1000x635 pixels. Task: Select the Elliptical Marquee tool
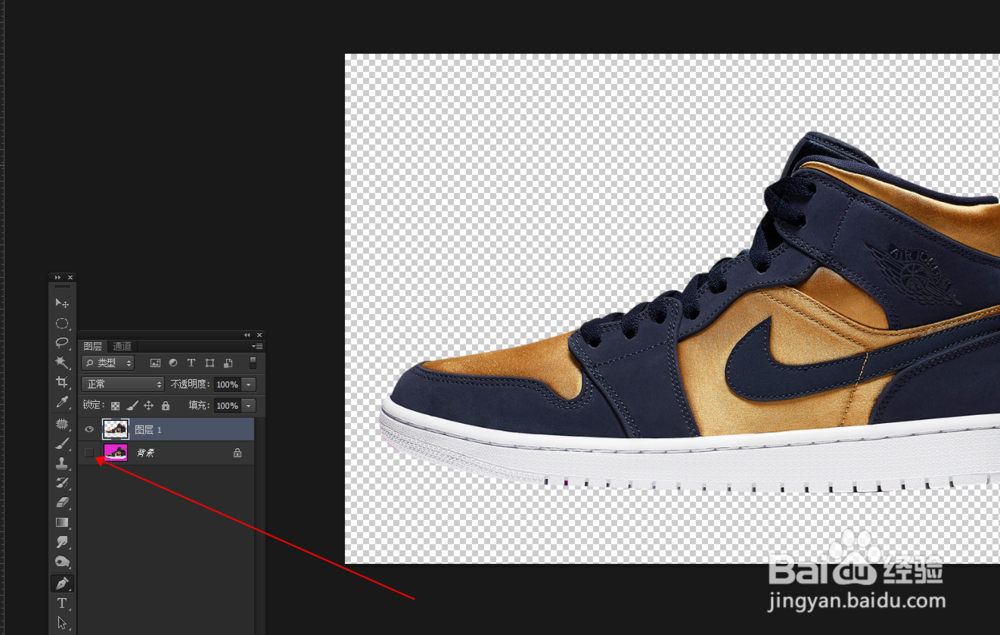62,323
